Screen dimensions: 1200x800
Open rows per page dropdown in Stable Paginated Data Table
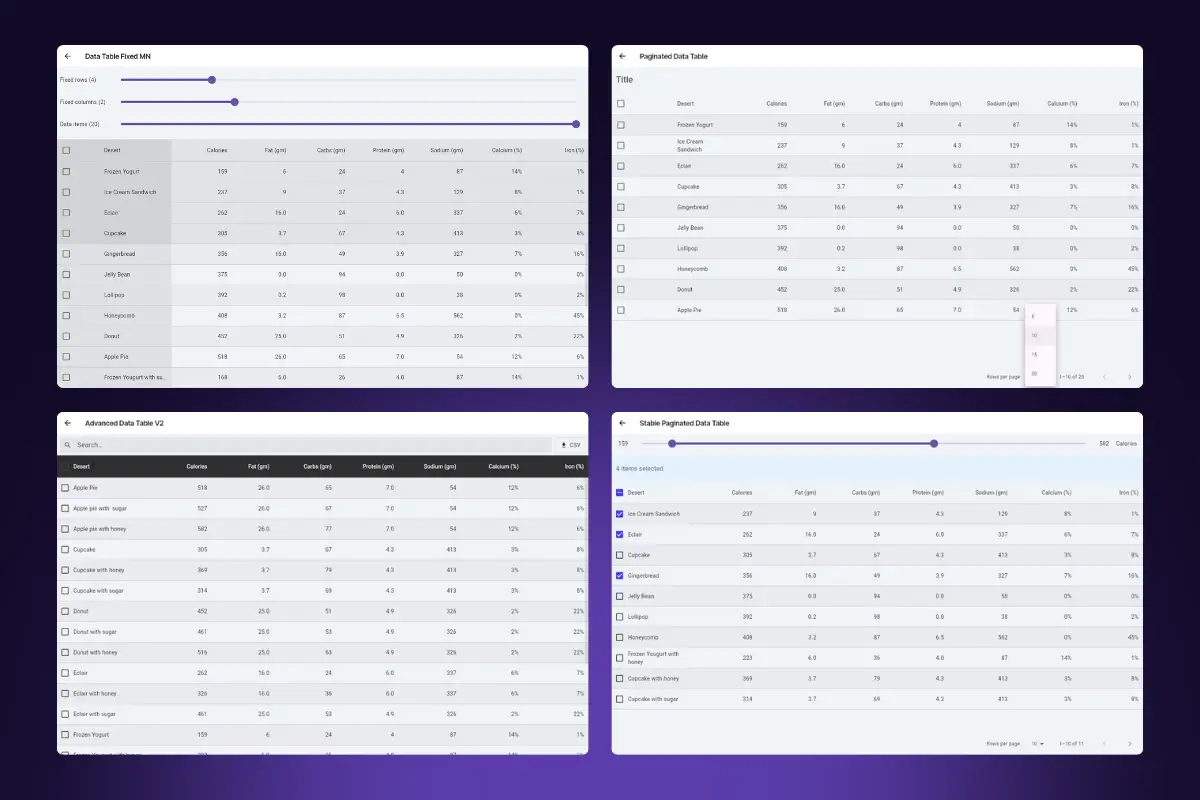[x=1037, y=744]
